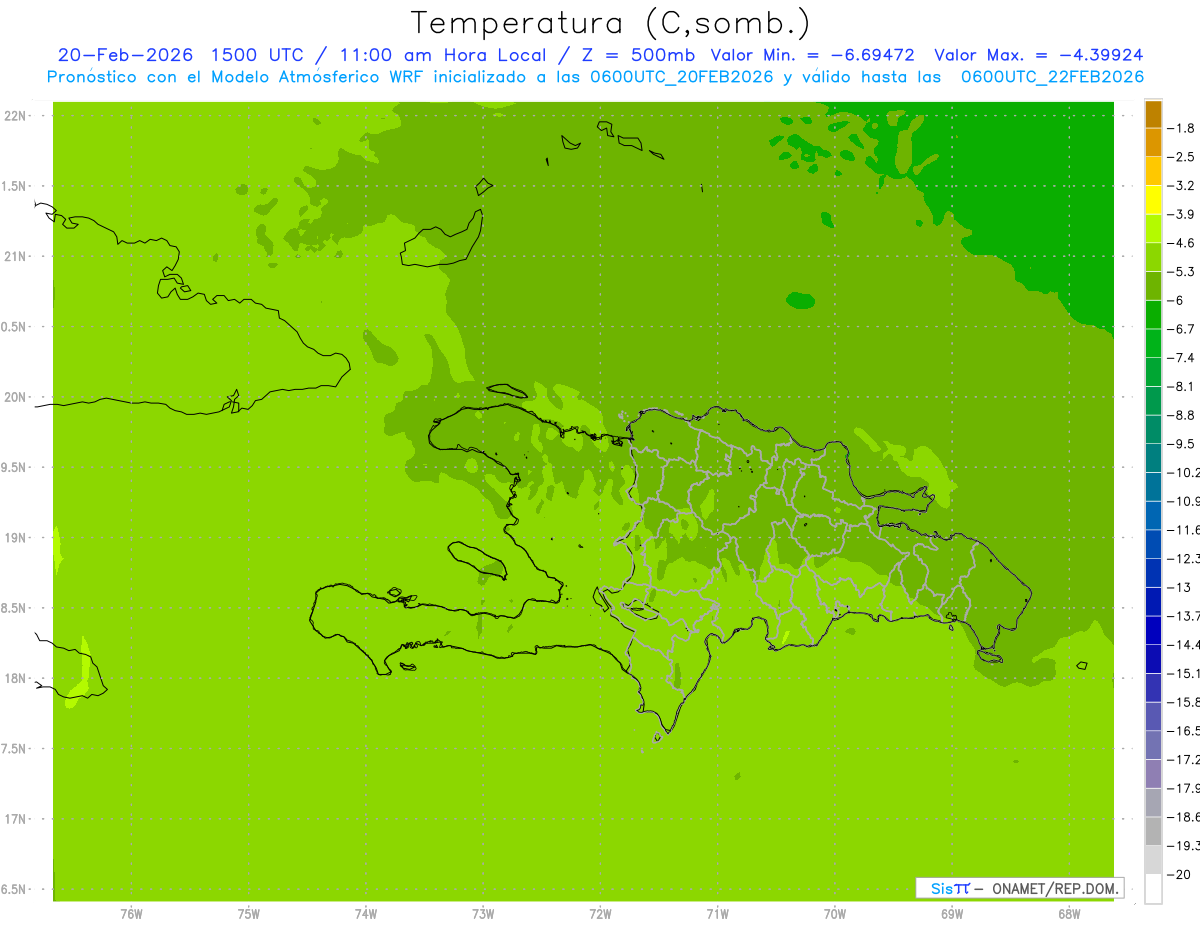Click the gray swatch between -18.6 and -19.3
1200x927 pixels.
tap(1153, 832)
